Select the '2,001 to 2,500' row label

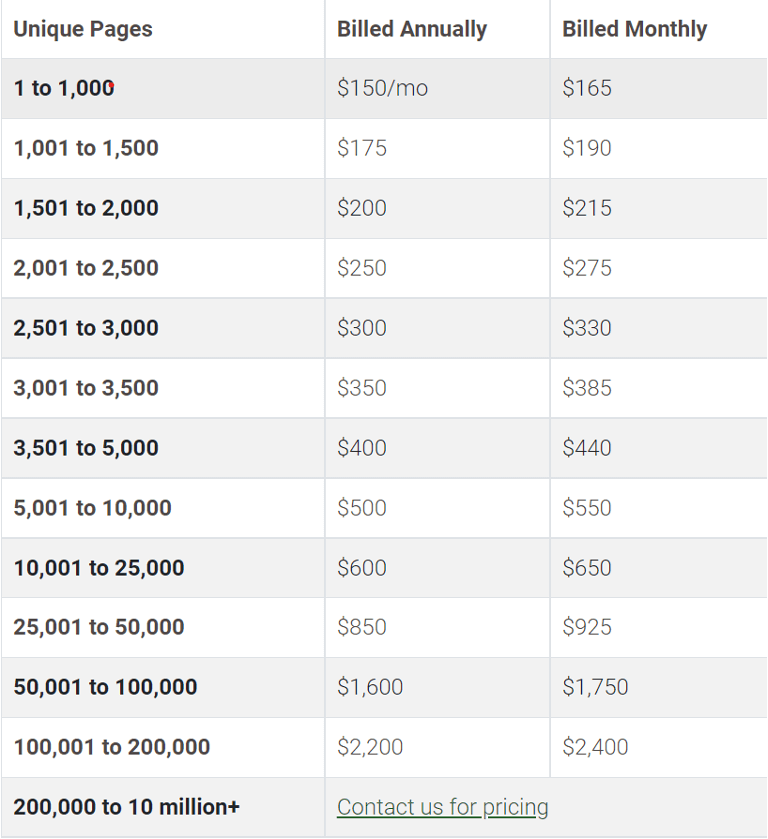(x=86, y=268)
